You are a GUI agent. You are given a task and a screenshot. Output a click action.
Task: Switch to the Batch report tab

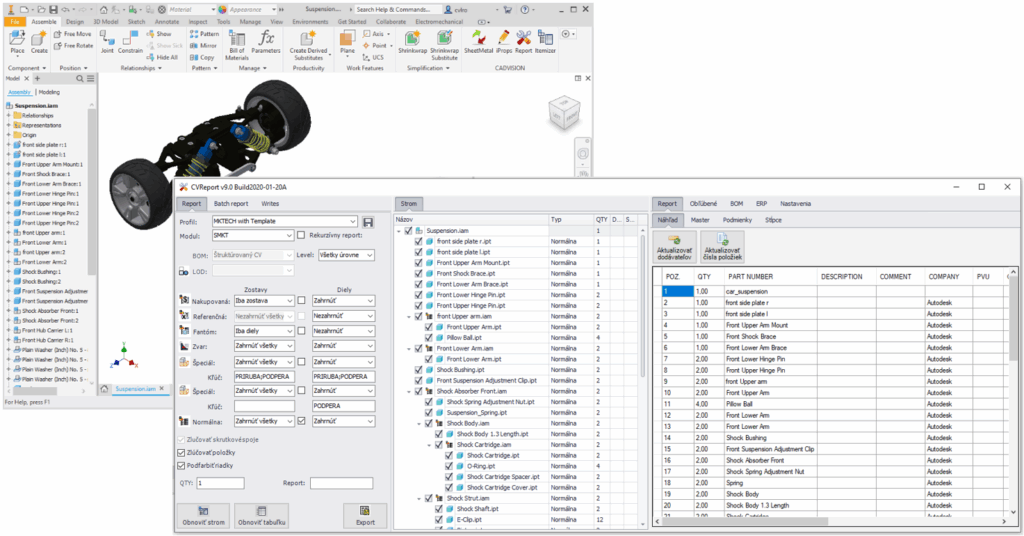coord(231,204)
